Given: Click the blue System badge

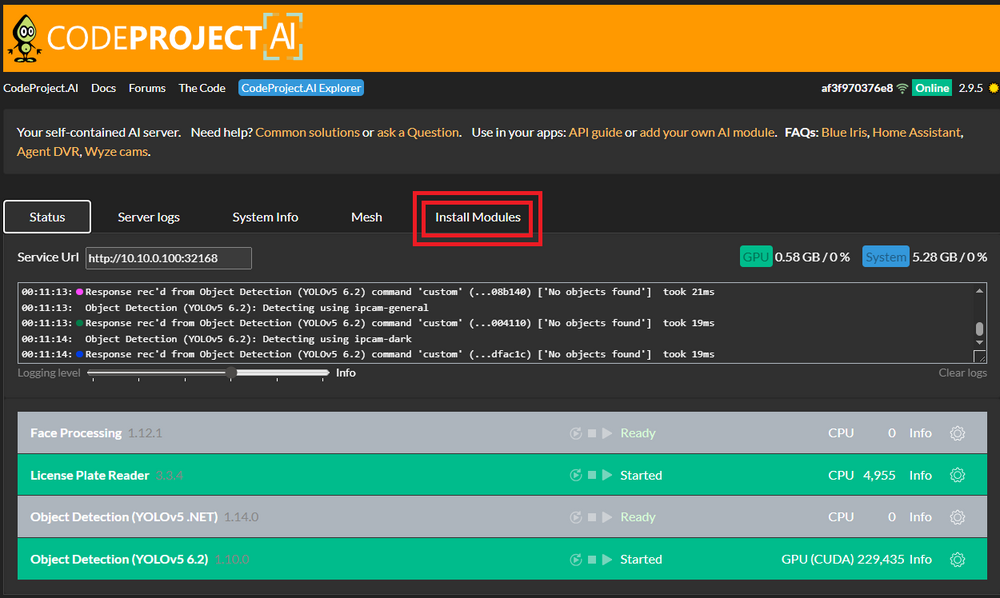Looking at the screenshot, I should click(886, 257).
